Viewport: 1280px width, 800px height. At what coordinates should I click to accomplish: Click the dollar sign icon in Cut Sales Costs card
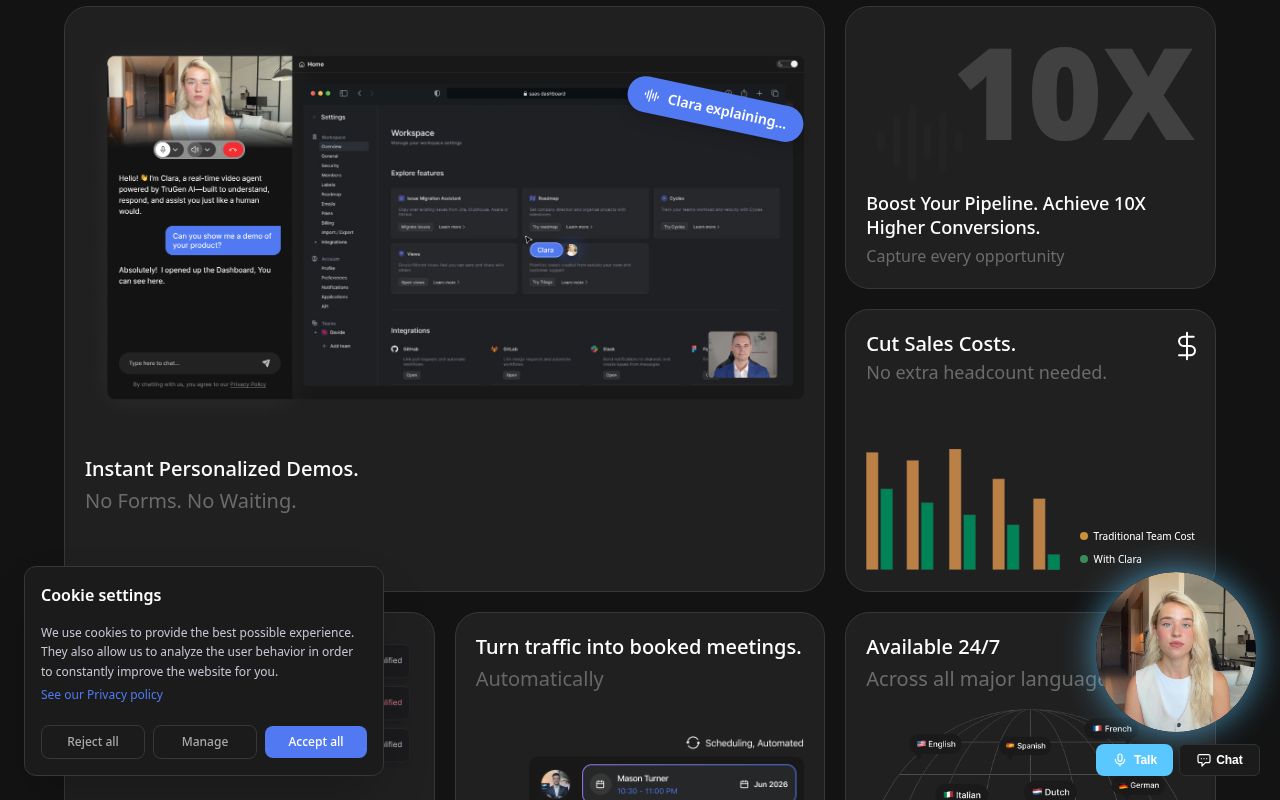pyautogui.click(x=1186, y=346)
